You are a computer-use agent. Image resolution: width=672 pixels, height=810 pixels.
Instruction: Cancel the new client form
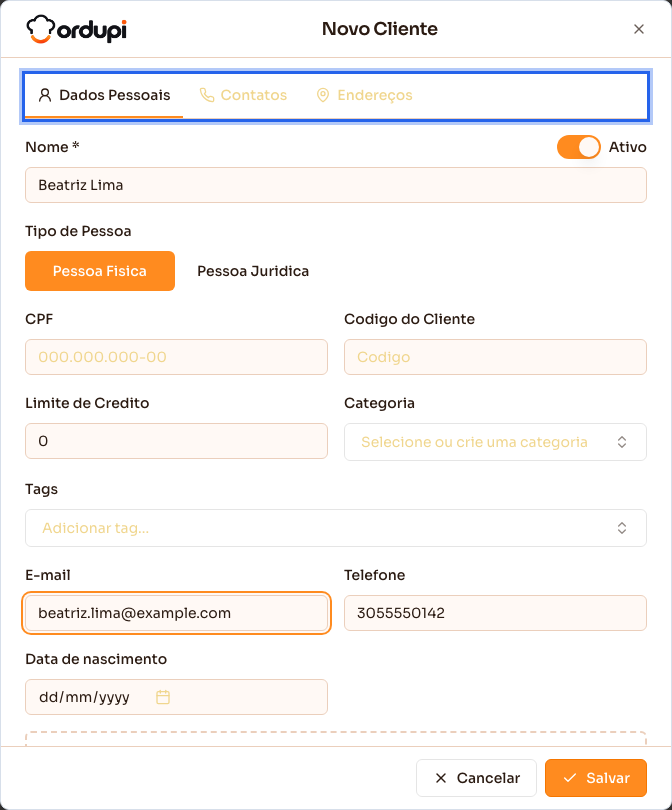click(476, 778)
